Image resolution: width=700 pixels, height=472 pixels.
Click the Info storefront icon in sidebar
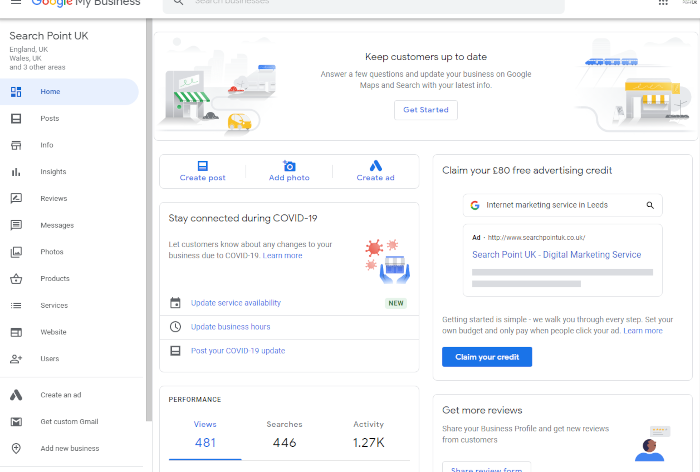(x=16, y=145)
